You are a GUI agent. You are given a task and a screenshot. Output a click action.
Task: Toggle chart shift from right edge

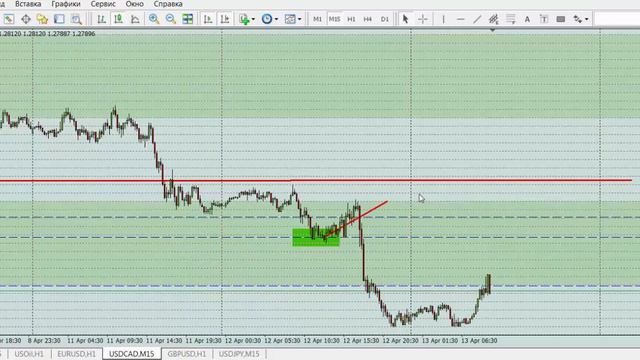[x=225, y=19]
